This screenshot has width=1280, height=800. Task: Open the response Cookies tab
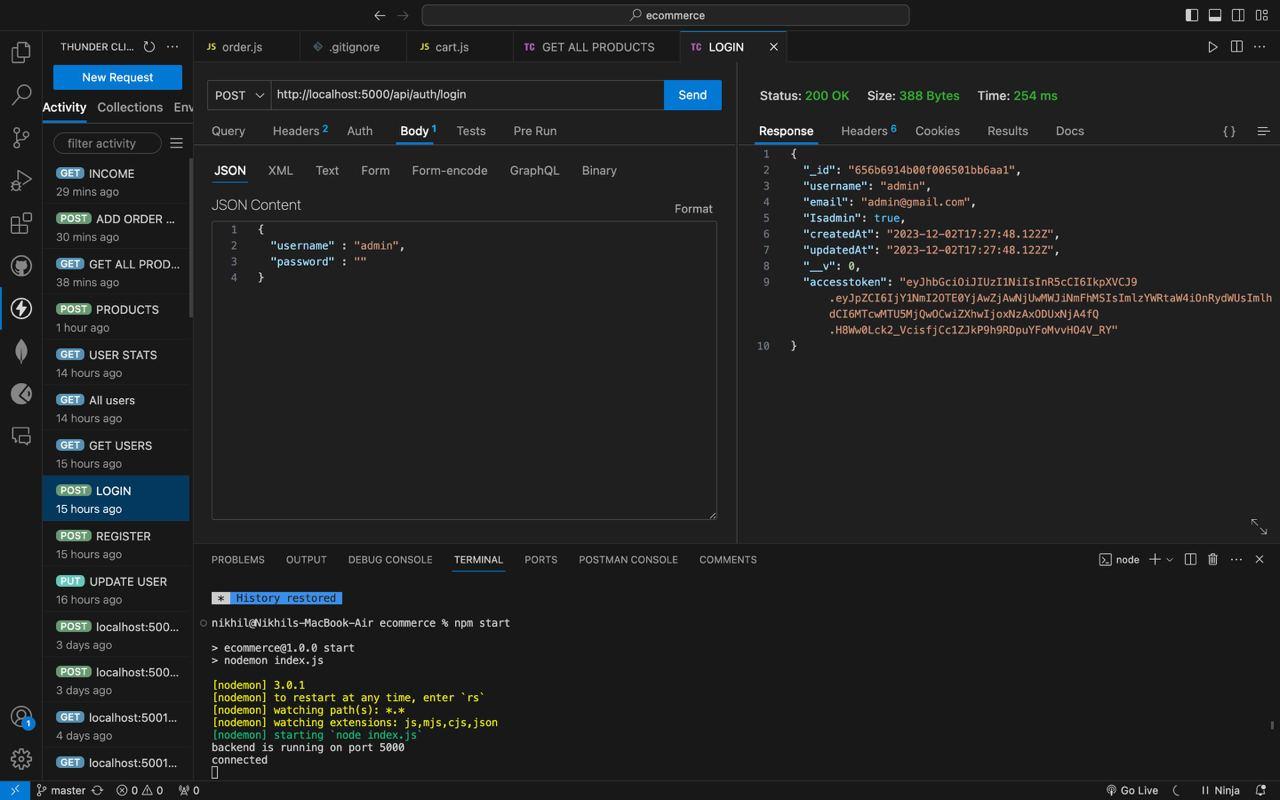[x=937, y=131]
